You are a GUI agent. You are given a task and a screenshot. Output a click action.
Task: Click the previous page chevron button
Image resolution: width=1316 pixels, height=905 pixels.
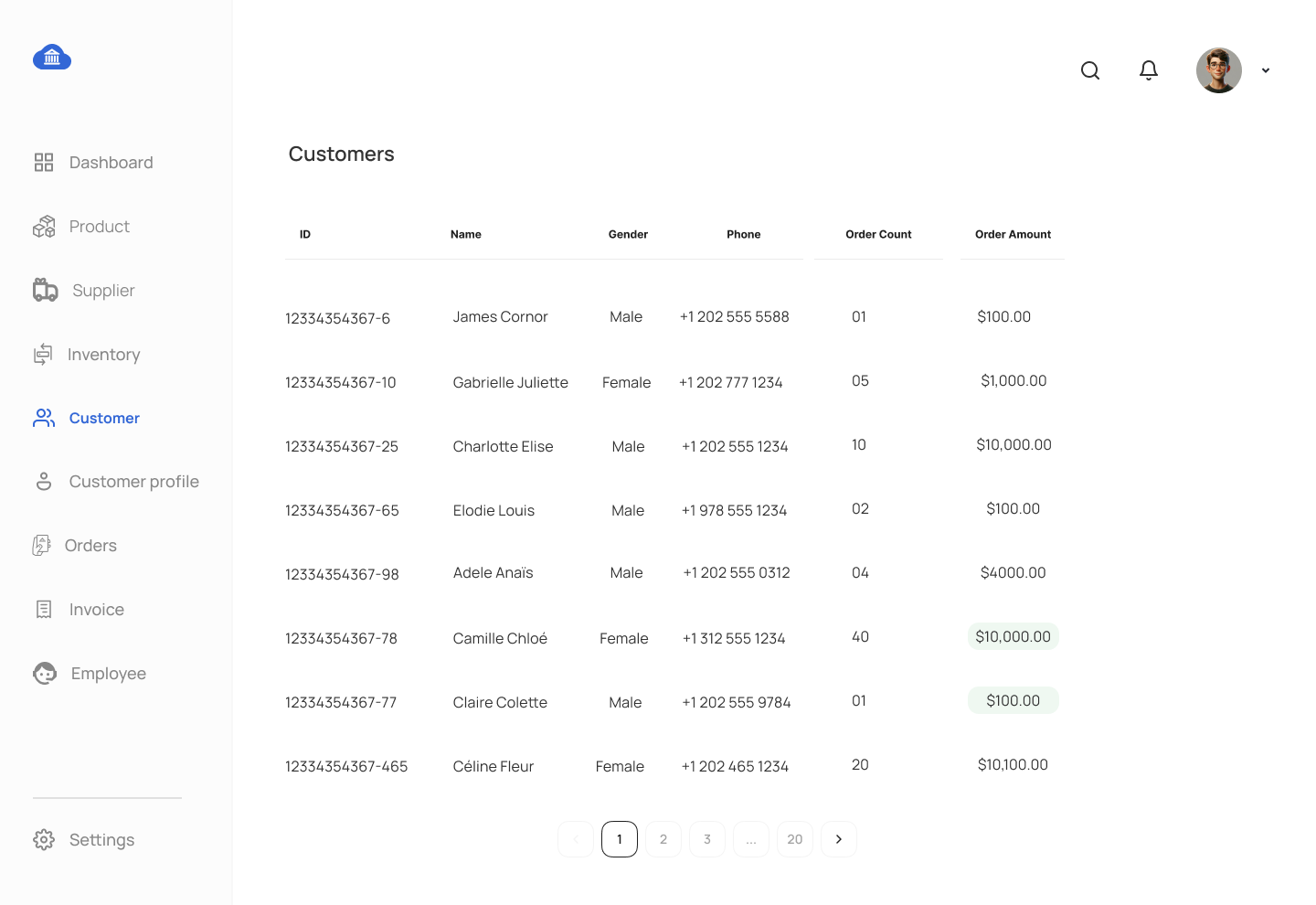coord(576,839)
